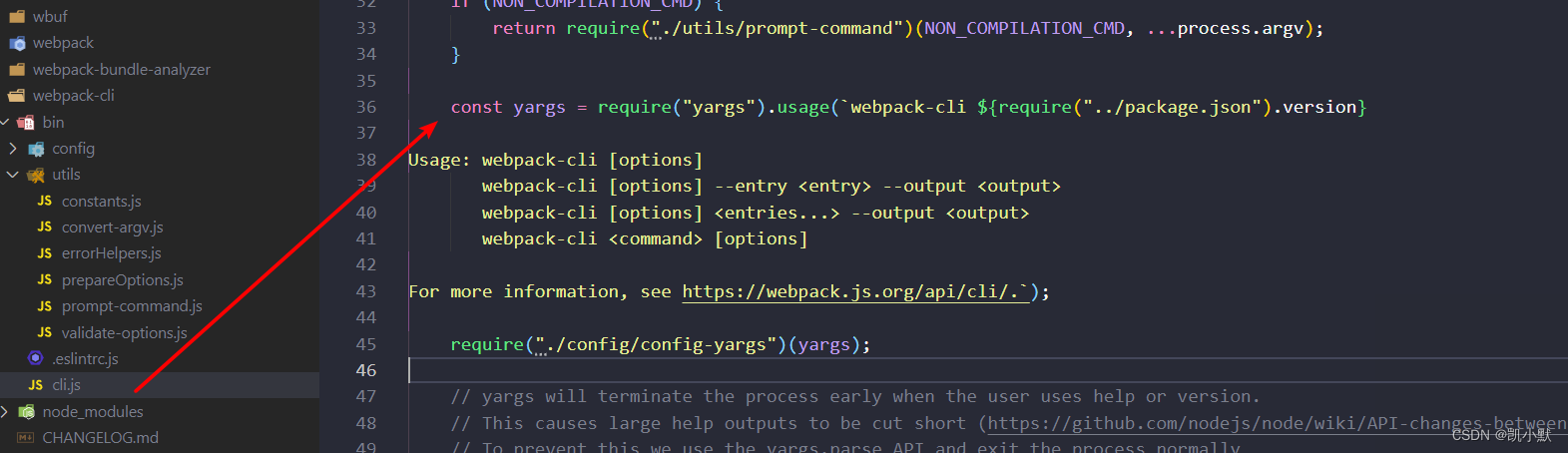Collapse the bin folder chevron
The width and height of the screenshot is (1568, 453).
(x=5, y=122)
